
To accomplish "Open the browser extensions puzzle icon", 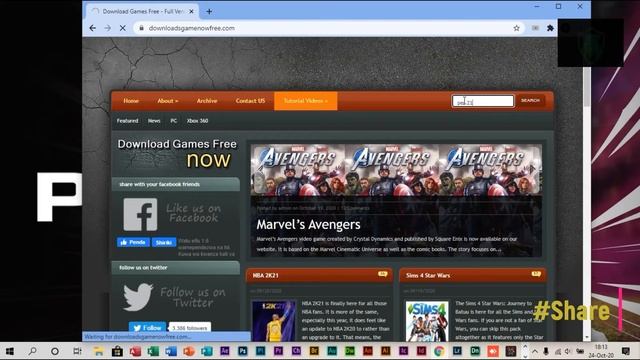I will 550,28.
